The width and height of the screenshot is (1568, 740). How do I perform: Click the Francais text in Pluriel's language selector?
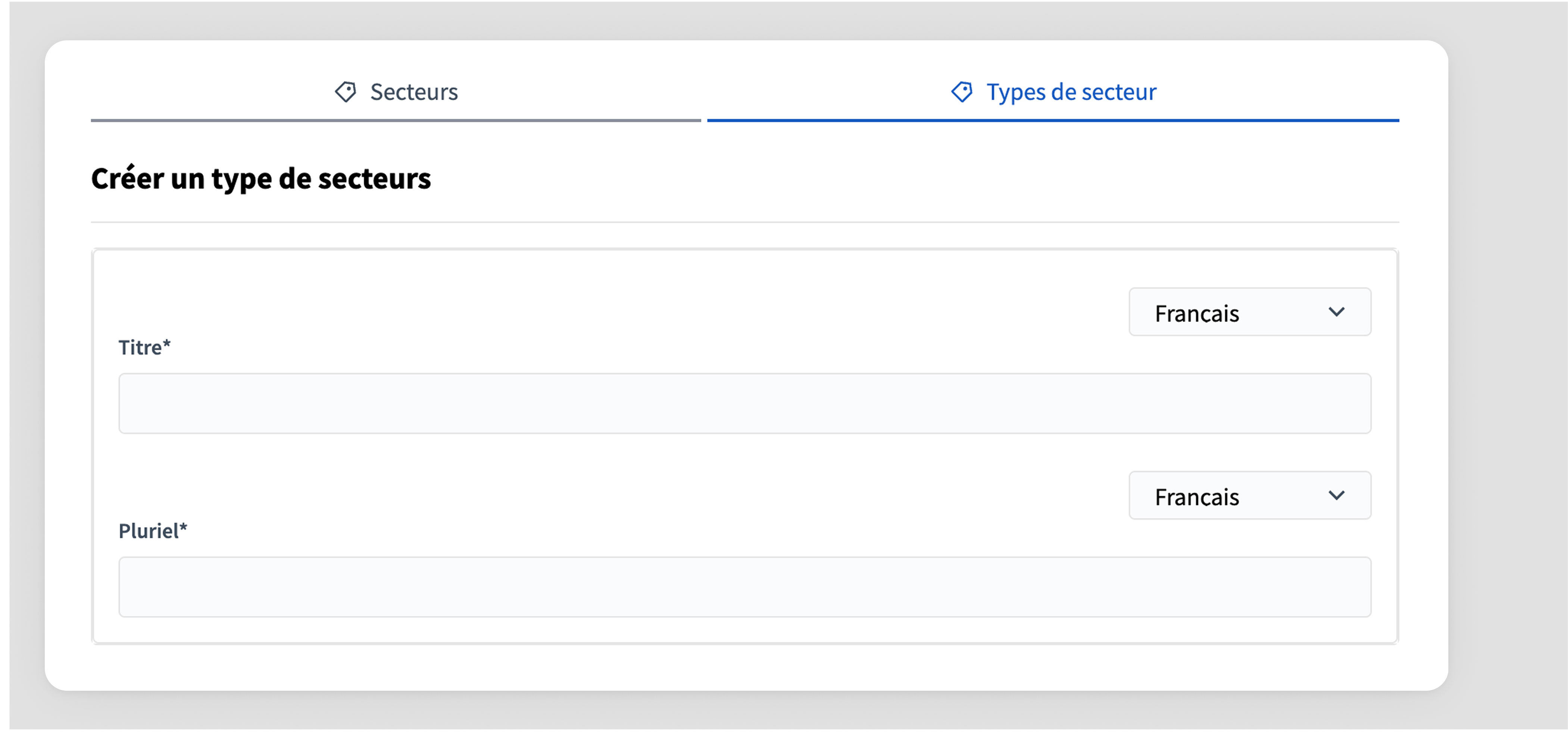click(1197, 497)
